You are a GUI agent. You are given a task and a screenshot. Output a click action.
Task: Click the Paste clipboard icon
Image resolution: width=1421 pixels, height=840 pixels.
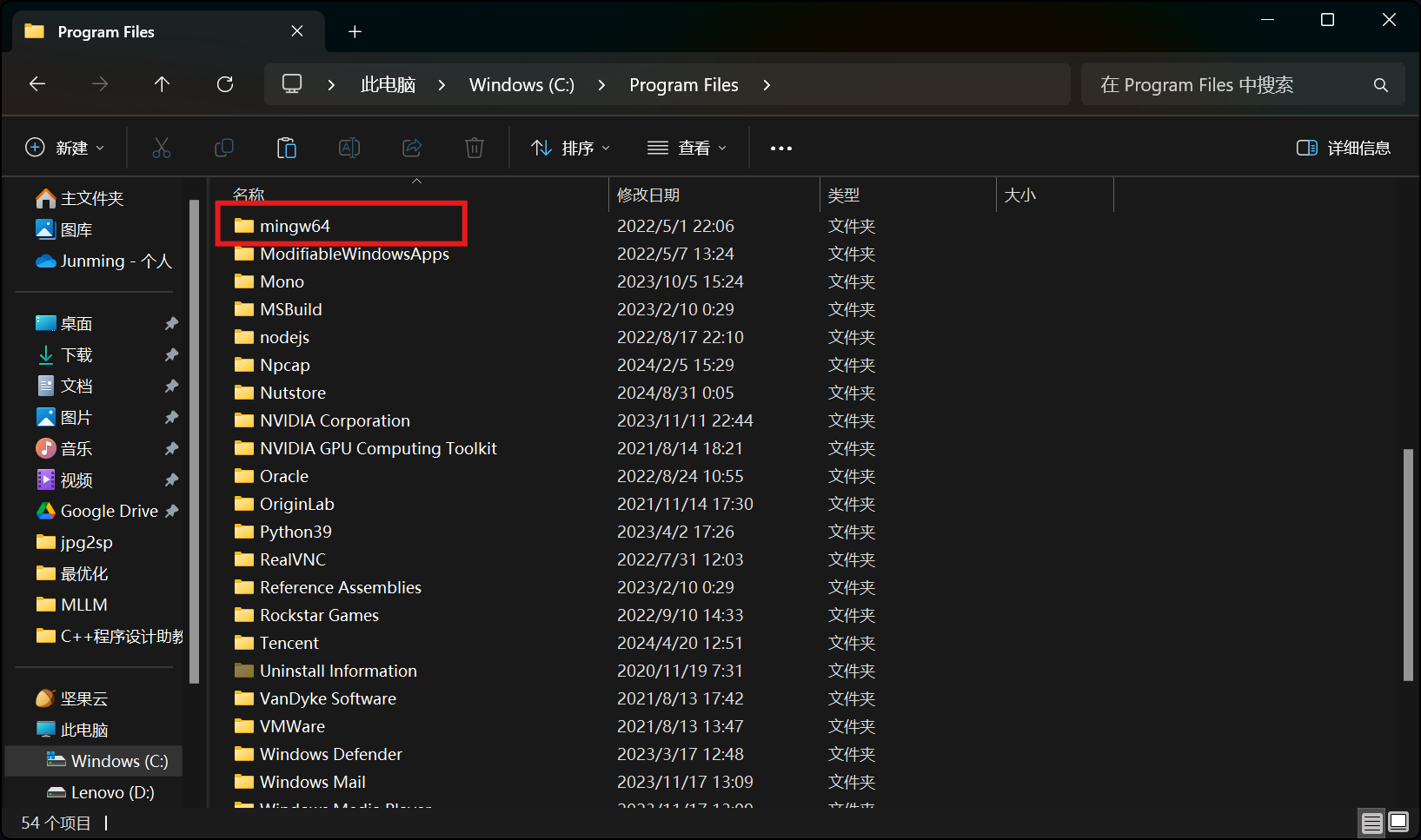click(287, 148)
